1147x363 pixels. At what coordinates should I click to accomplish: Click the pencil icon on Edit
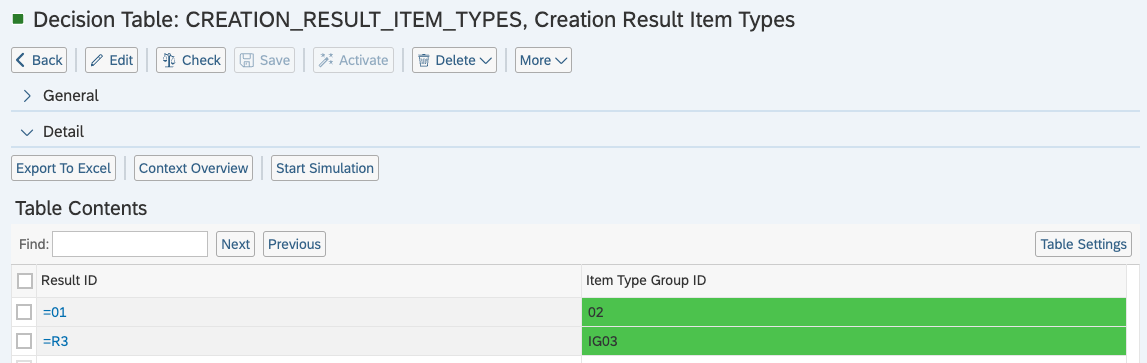pyautogui.click(x=97, y=60)
